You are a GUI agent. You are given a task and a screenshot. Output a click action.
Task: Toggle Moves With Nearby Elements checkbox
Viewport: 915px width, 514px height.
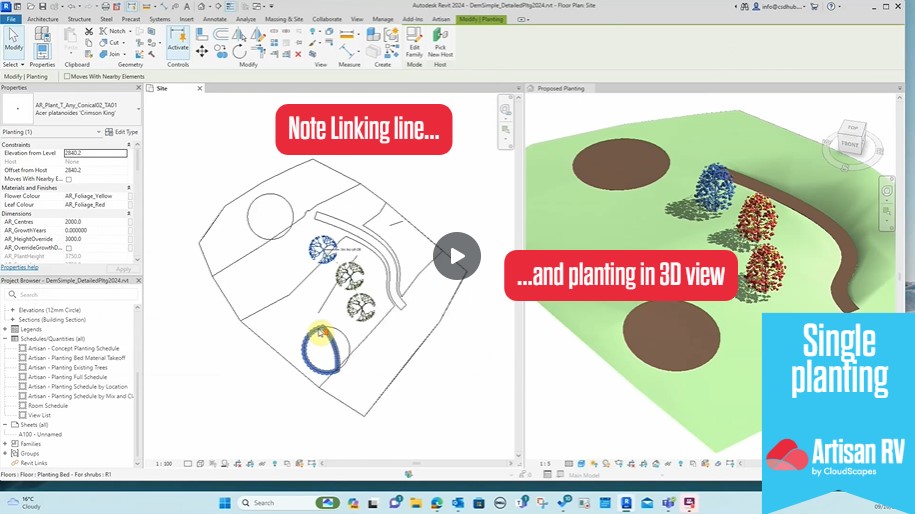point(67,76)
